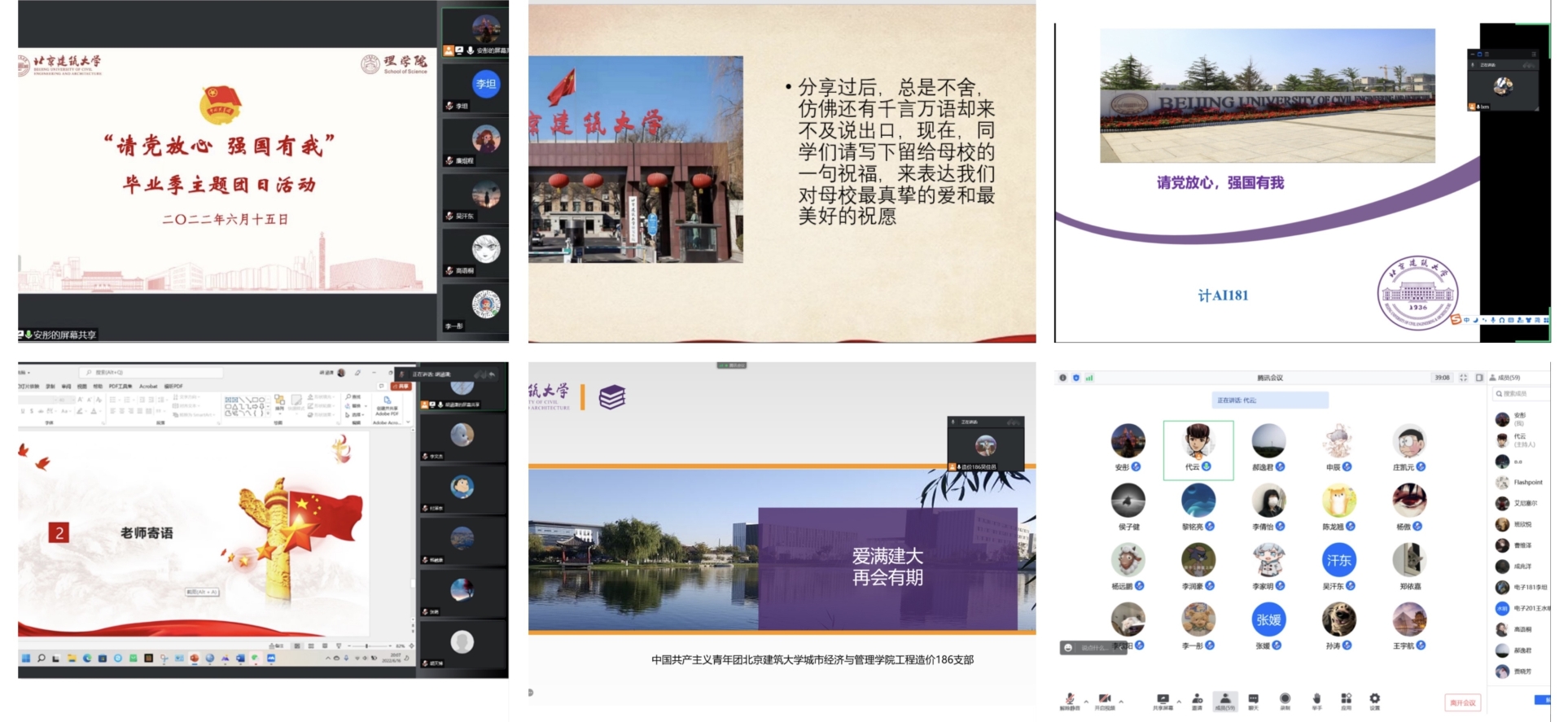Select participant 代云 tile in meeting grid
Screen dimensions: 1568x722
point(1198,450)
